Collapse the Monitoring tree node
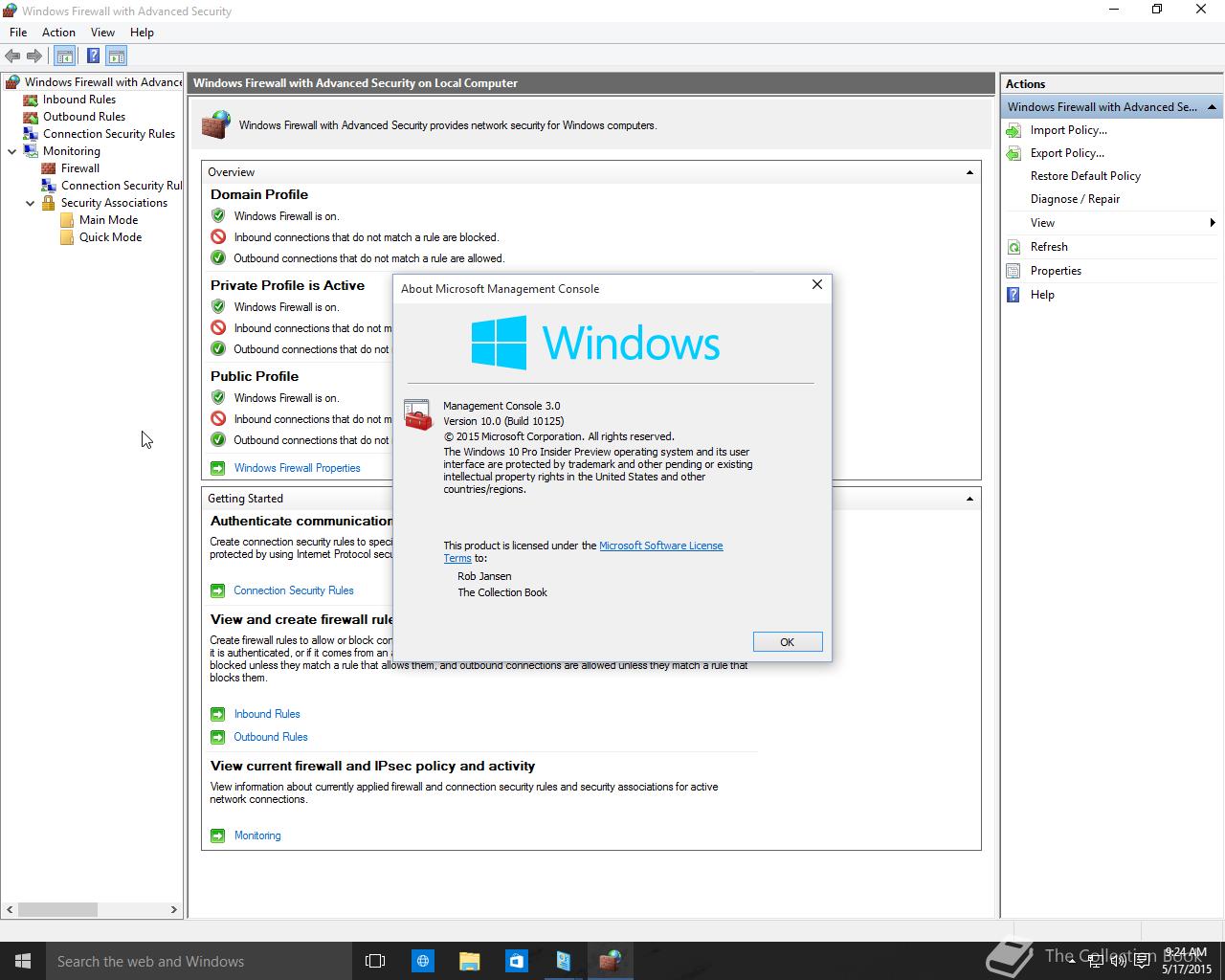Viewport: 1225px width, 980px height. pos(12,151)
